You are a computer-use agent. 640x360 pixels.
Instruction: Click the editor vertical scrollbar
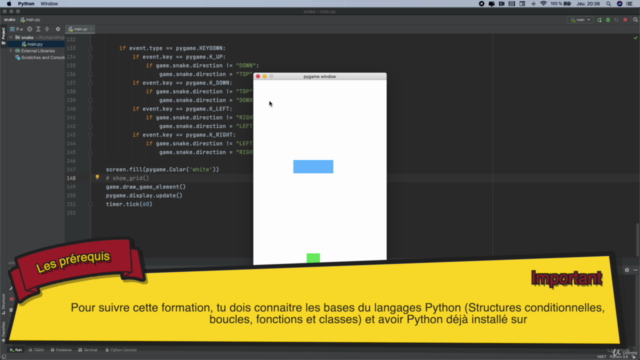click(637, 240)
